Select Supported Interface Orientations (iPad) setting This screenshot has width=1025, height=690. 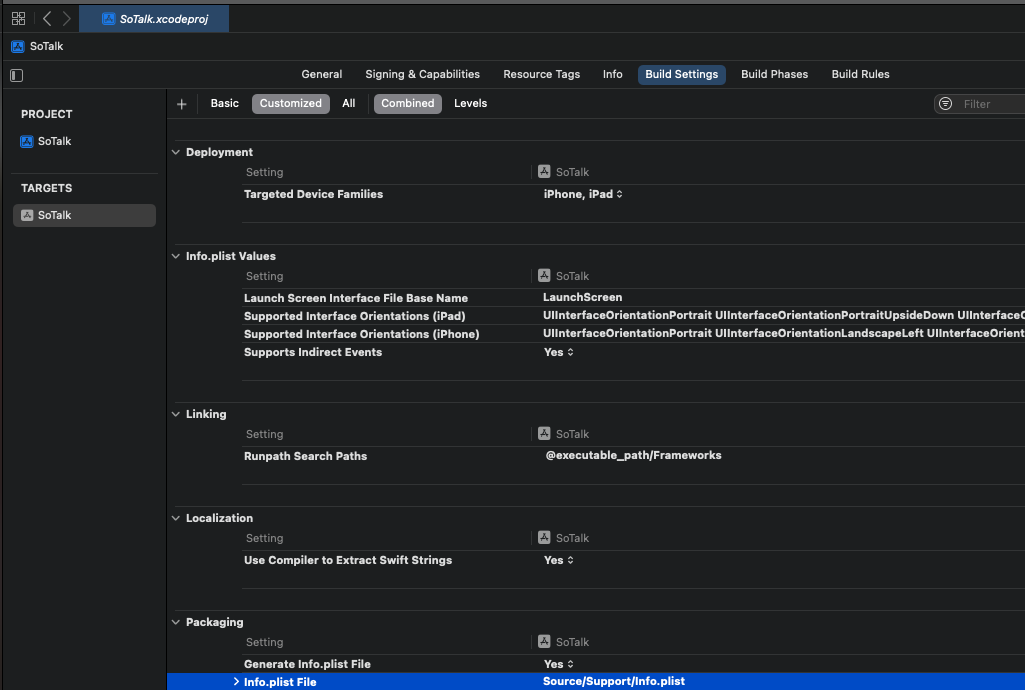point(354,316)
